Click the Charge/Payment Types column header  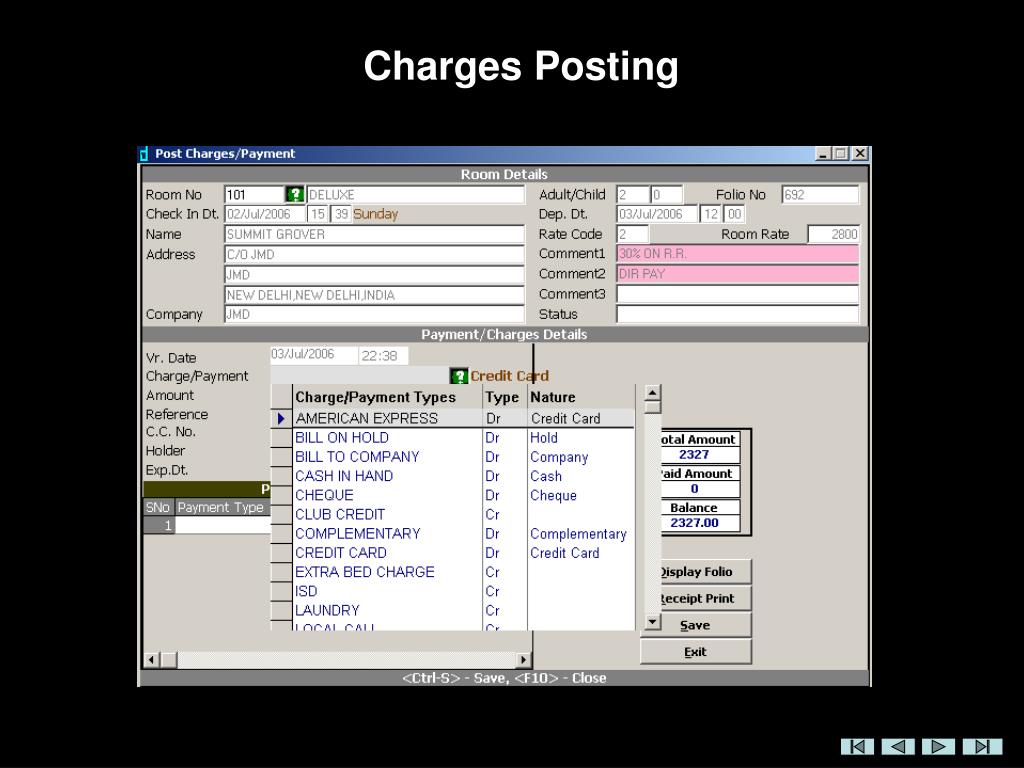(387, 397)
